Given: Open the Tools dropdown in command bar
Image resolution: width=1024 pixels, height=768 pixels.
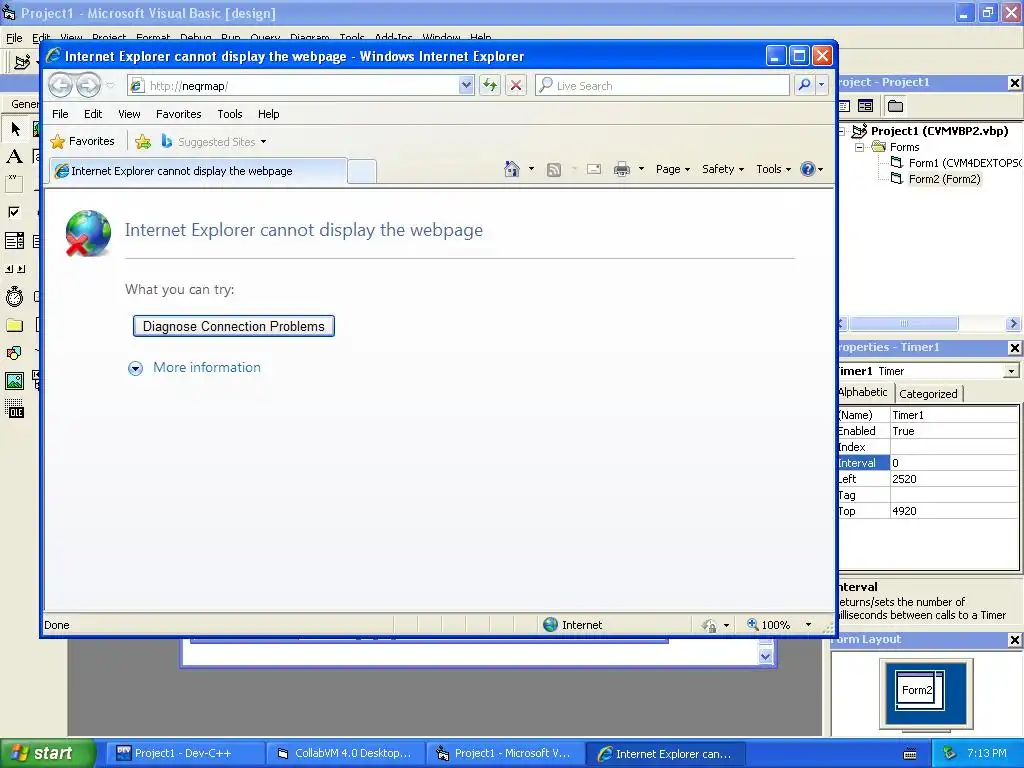Looking at the screenshot, I should (773, 169).
